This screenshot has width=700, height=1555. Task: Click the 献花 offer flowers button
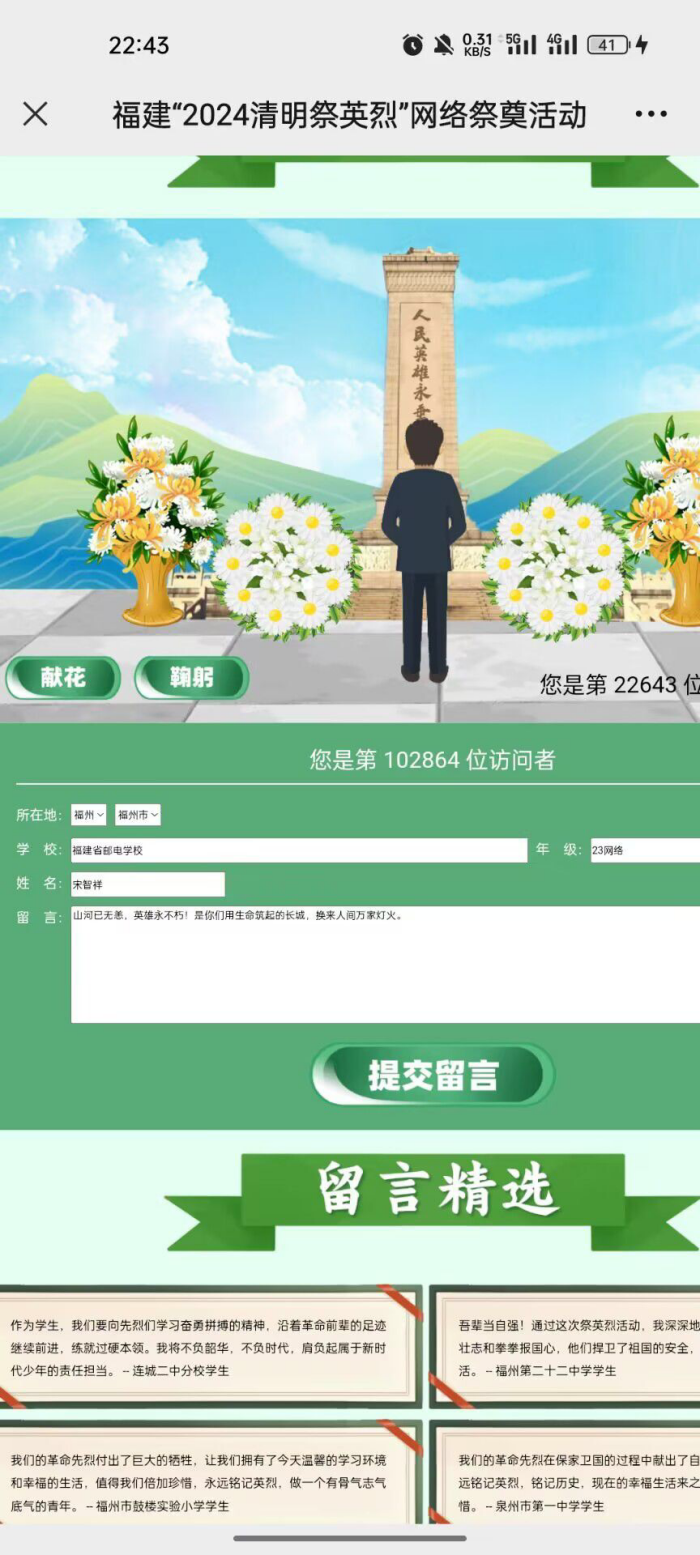point(63,678)
